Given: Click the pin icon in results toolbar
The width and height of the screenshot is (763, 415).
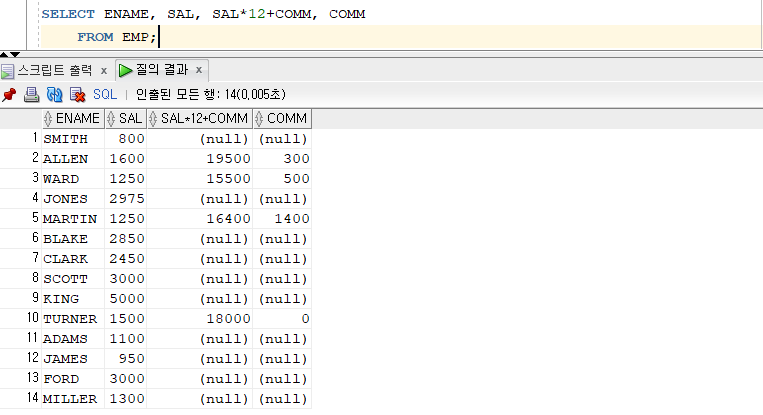Looking at the screenshot, I should 9,94.
